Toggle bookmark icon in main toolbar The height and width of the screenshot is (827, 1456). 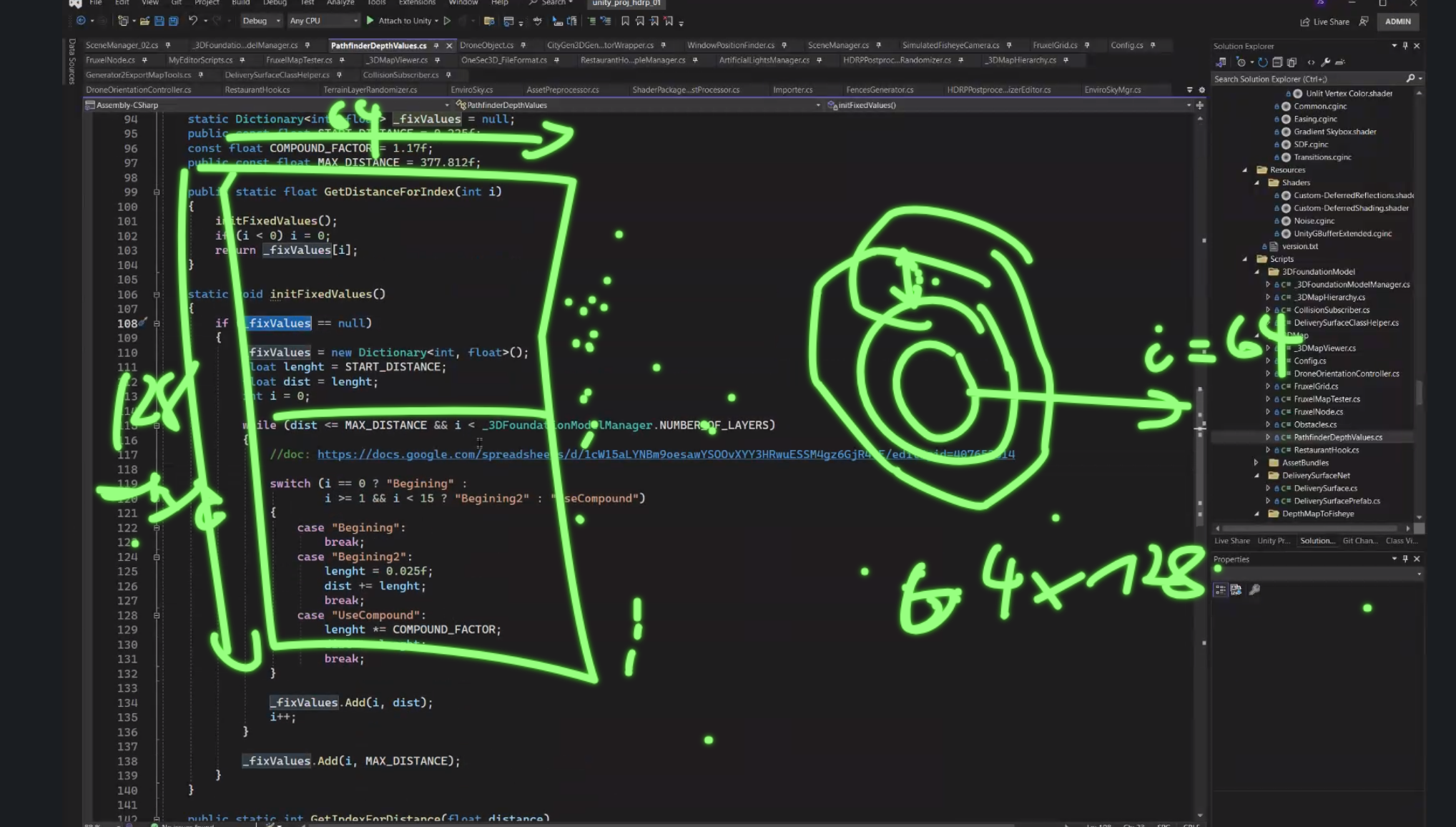click(625, 21)
